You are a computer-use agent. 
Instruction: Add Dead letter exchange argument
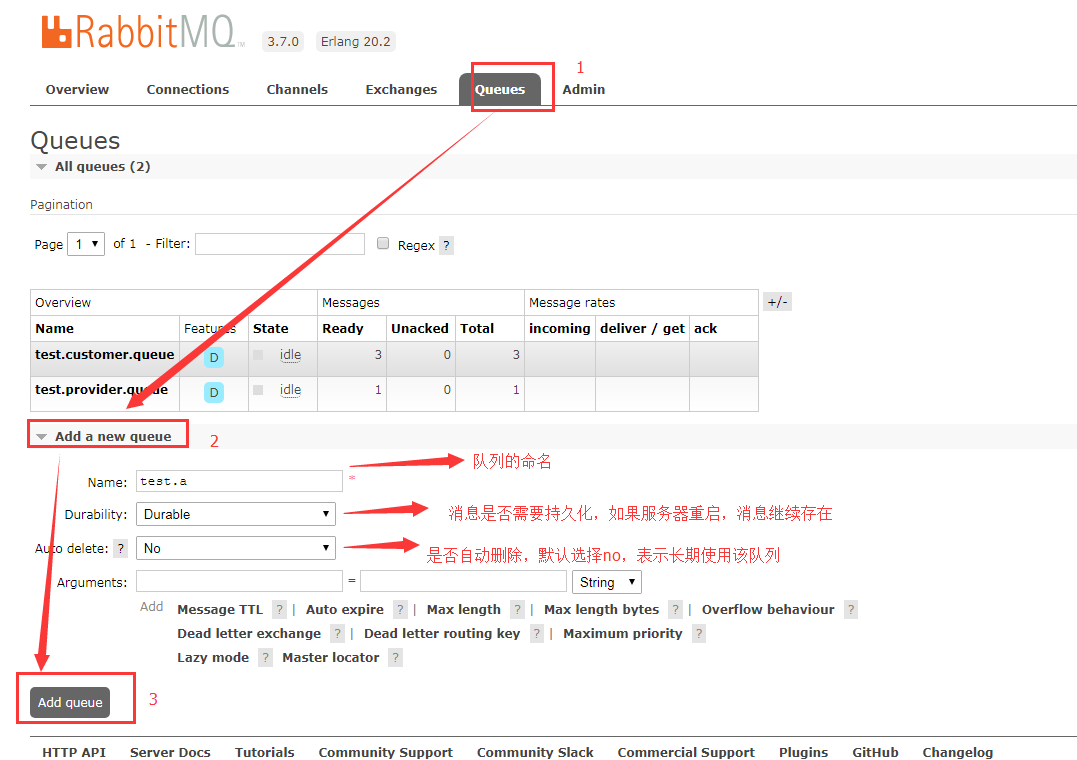(x=249, y=634)
